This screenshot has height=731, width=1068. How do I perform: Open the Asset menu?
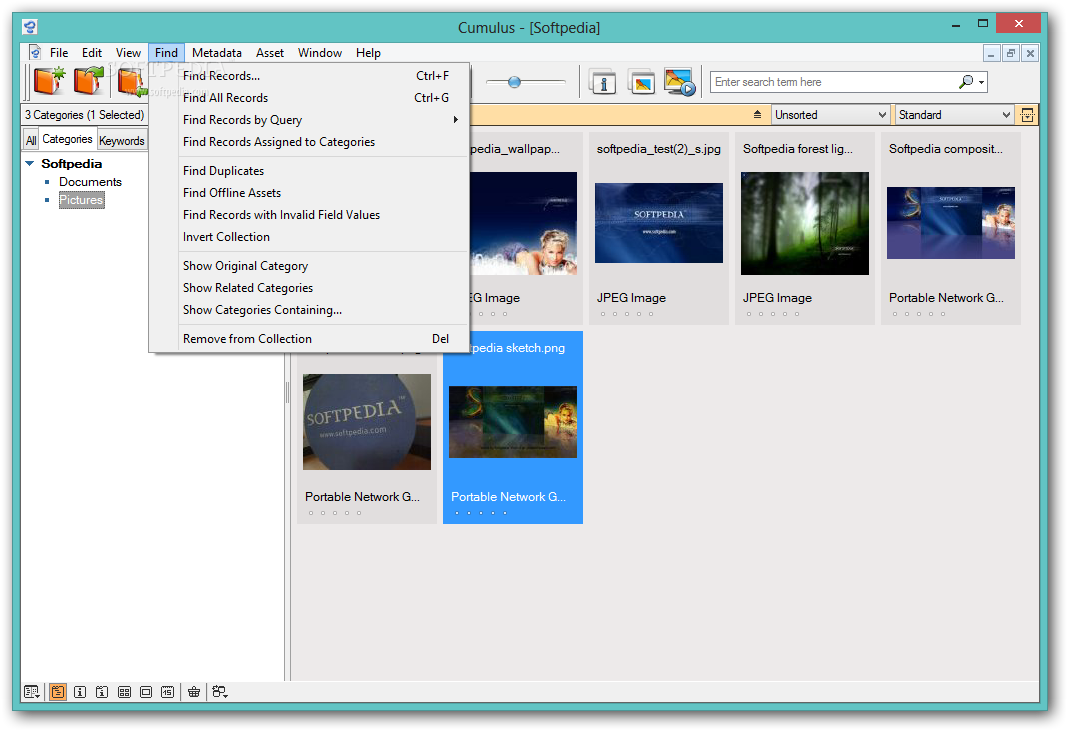click(x=270, y=52)
